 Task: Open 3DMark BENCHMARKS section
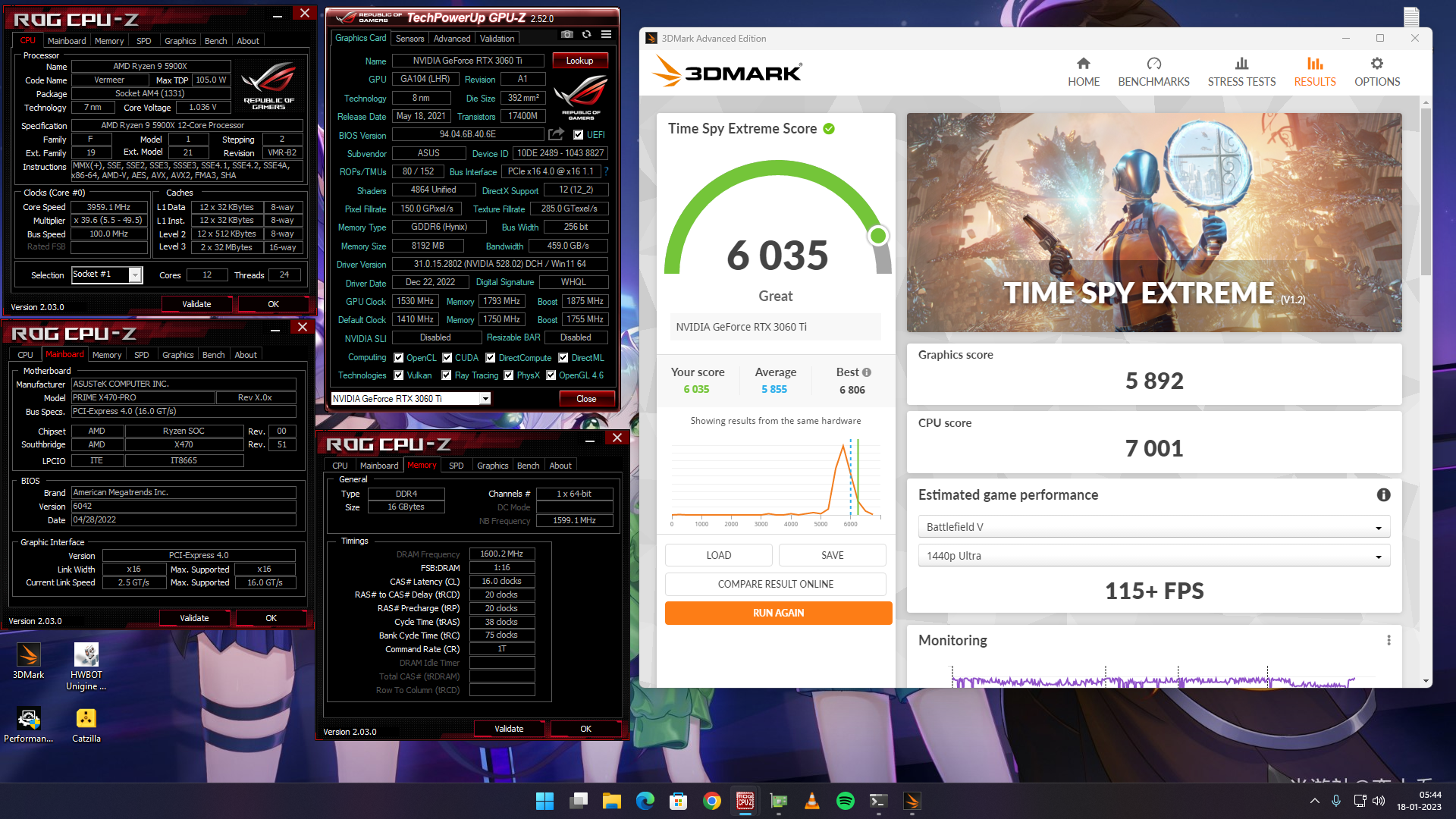click(1153, 72)
